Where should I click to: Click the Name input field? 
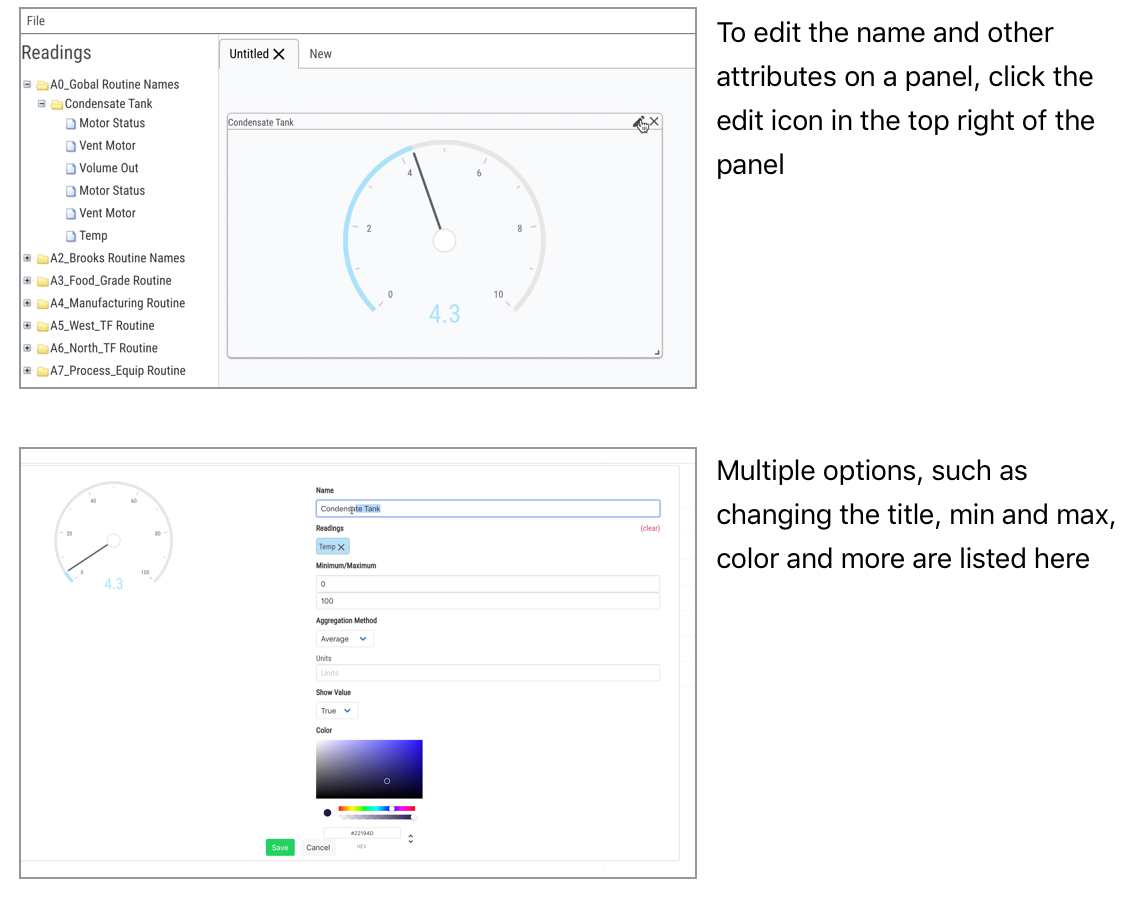(x=487, y=509)
